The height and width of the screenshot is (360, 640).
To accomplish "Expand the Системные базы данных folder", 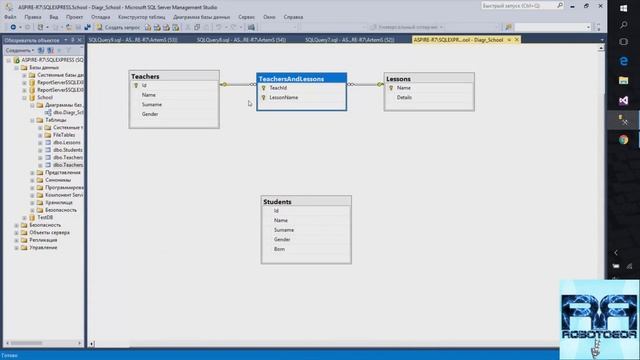I will coord(24,75).
